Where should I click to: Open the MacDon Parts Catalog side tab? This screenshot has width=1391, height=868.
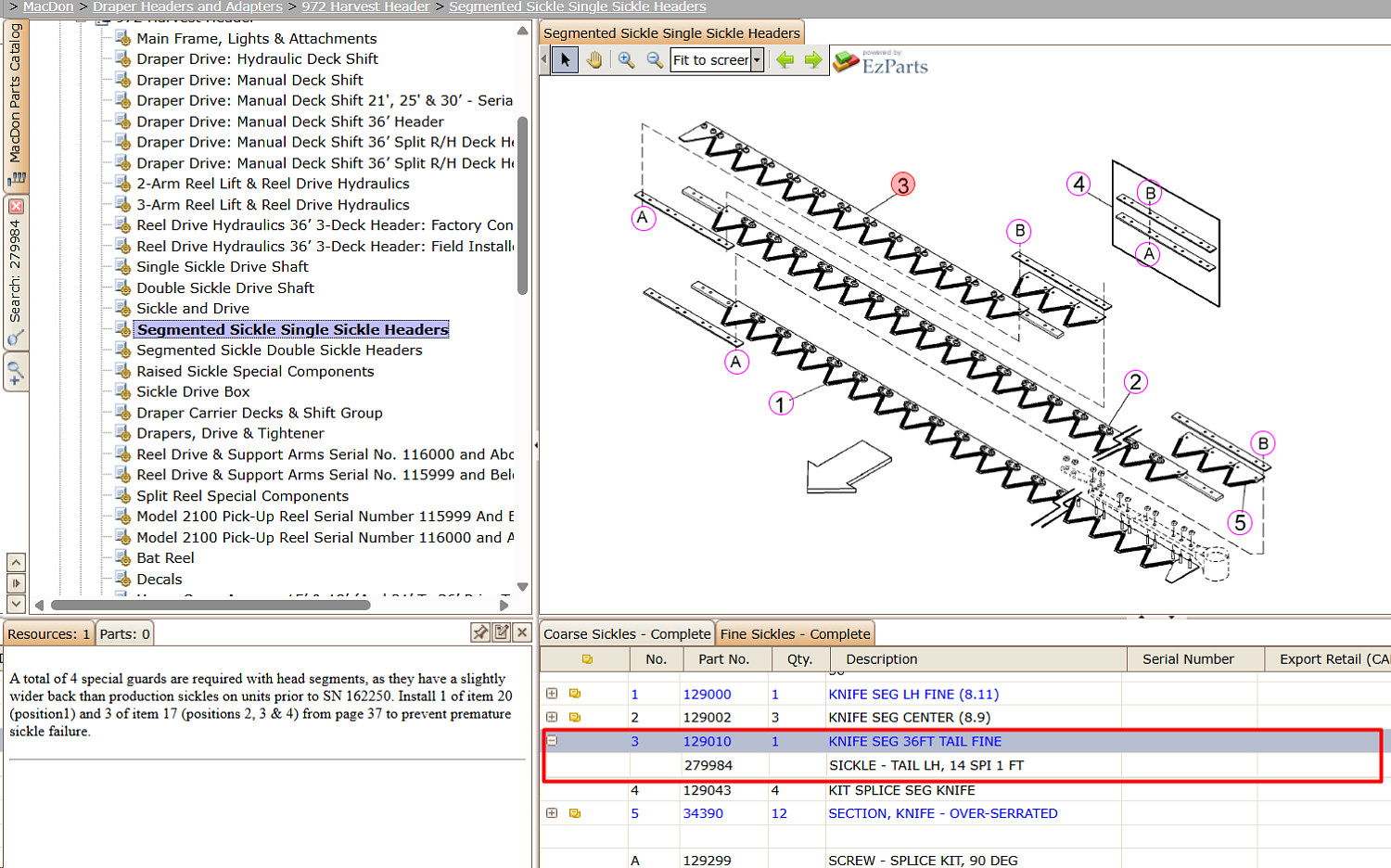[x=16, y=104]
